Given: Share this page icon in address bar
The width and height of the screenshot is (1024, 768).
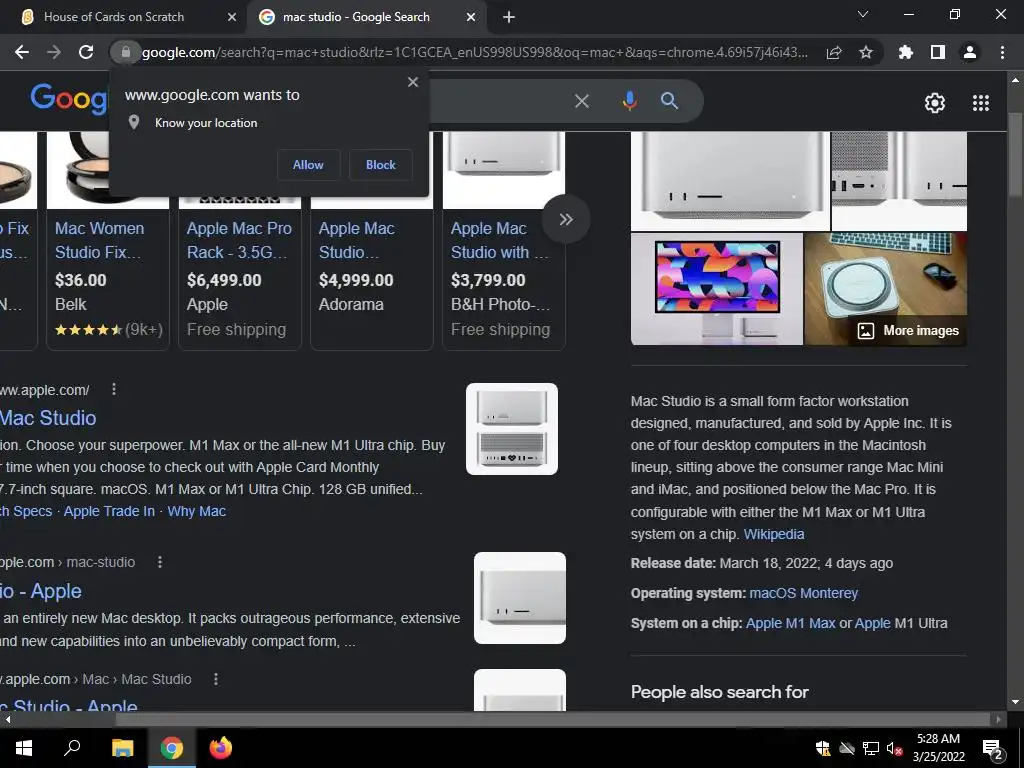Looking at the screenshot, I should tap(834, 53).
